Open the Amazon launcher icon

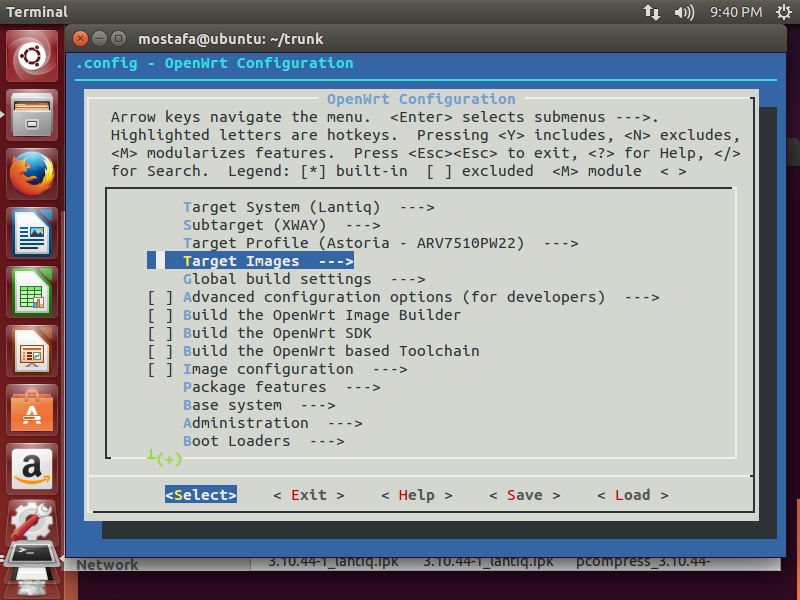(x=32, y=469)
